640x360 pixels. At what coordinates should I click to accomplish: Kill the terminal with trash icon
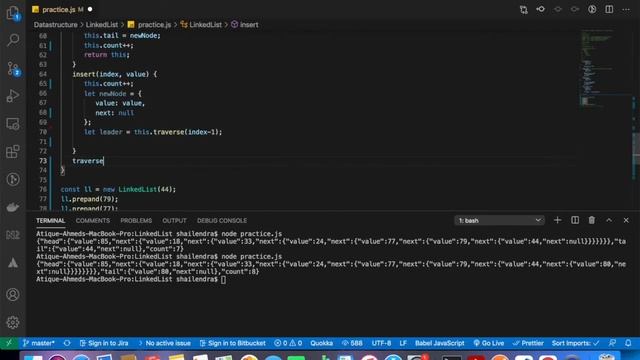coord(591,220)
